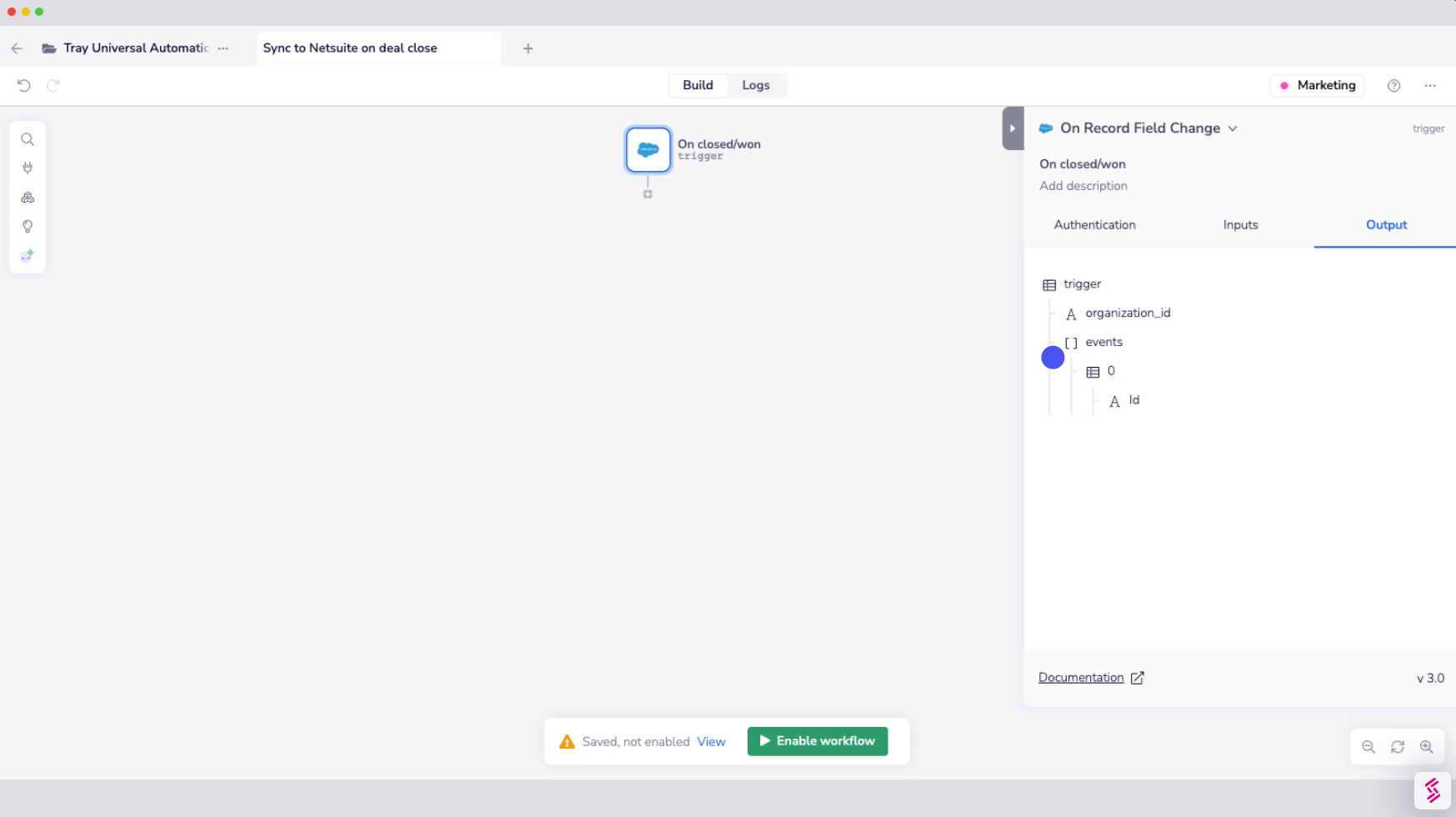Viewport: 1456px width, 817px height.
Task: Reset canvas zoom with refresh icon
Action: pyautogui.click(x=1398, y=747)
